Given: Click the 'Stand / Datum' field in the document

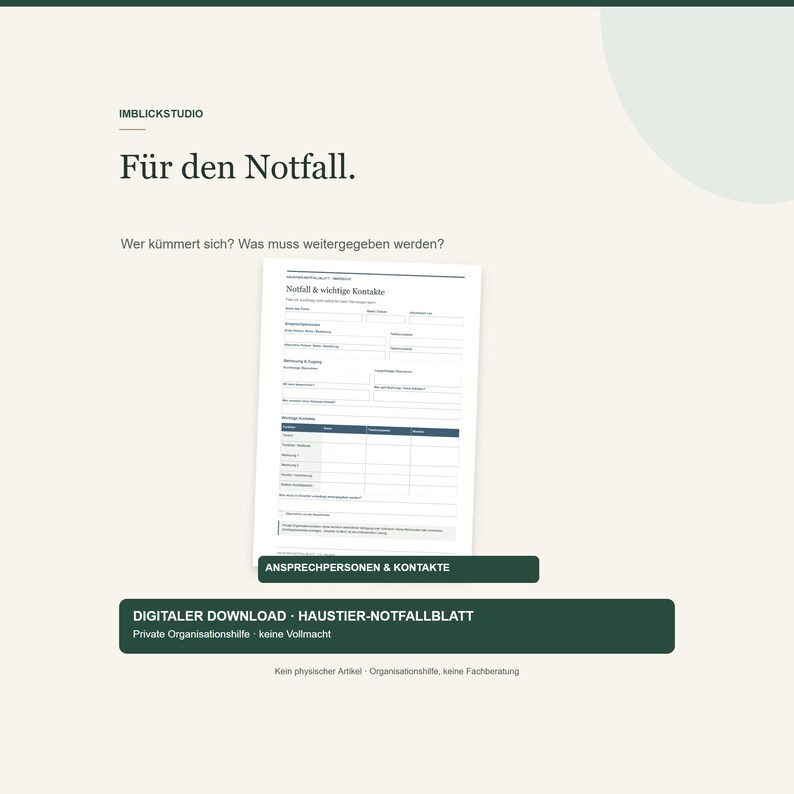Looking at the screenshot, I should click(x=386, y=319).
